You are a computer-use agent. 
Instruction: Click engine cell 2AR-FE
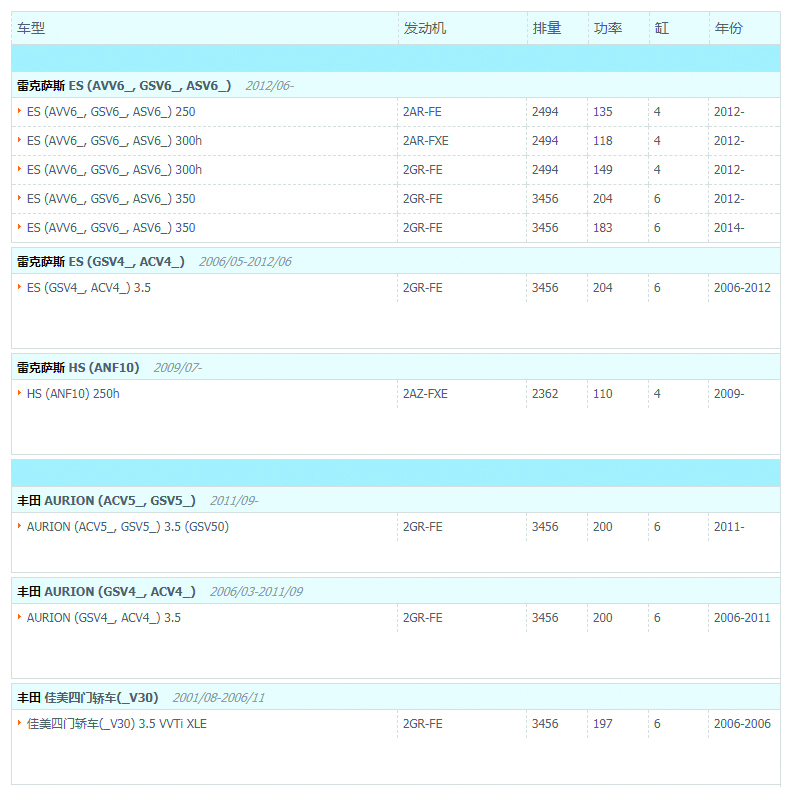point(422,112)
